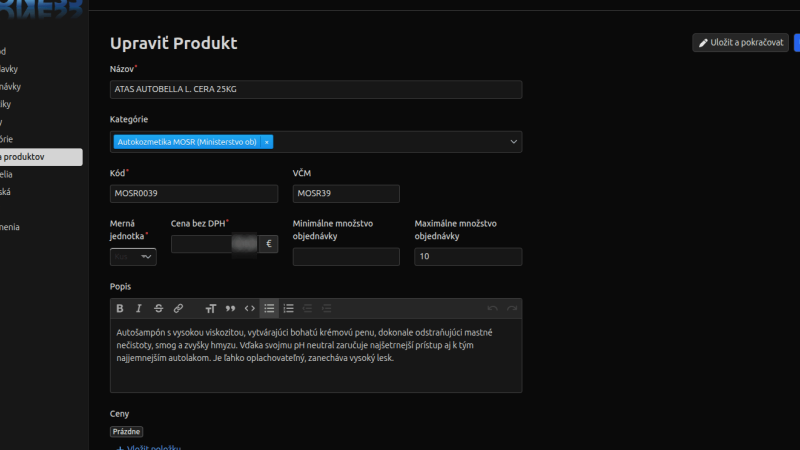Click the Prázdne badge under Ceny
Viewport: 800px width, 450px height.
pyautogui.click(x=126, y=432)
